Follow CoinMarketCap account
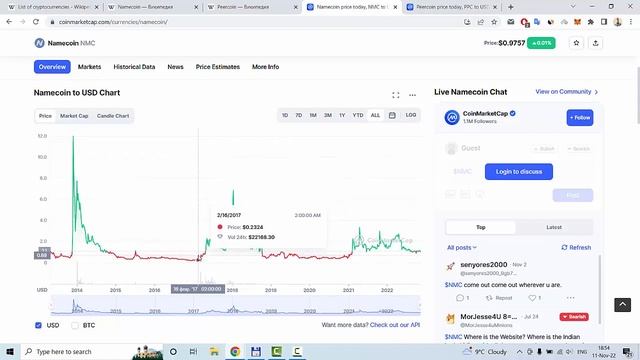Viewport: 640px width, 360px height. [580, 118]
